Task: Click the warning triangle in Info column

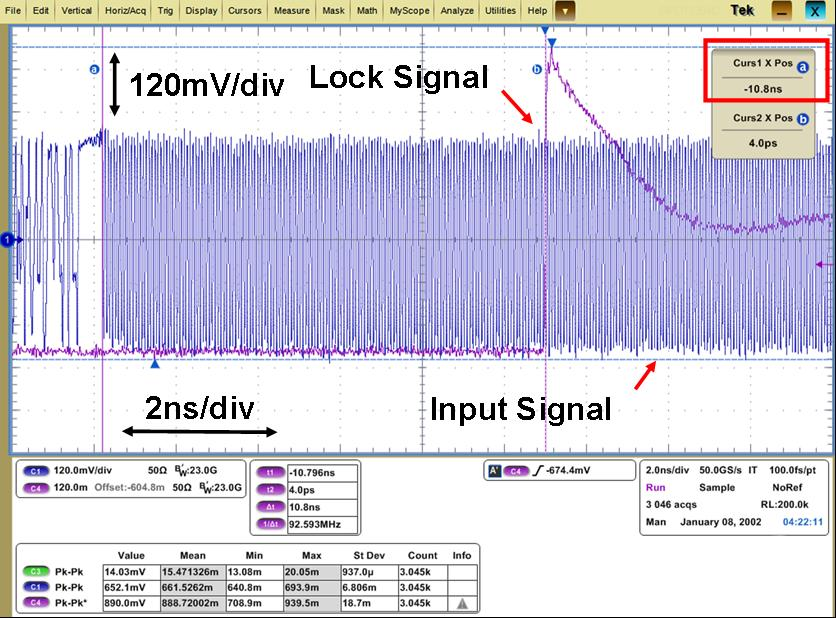Action: coord(461,604)
